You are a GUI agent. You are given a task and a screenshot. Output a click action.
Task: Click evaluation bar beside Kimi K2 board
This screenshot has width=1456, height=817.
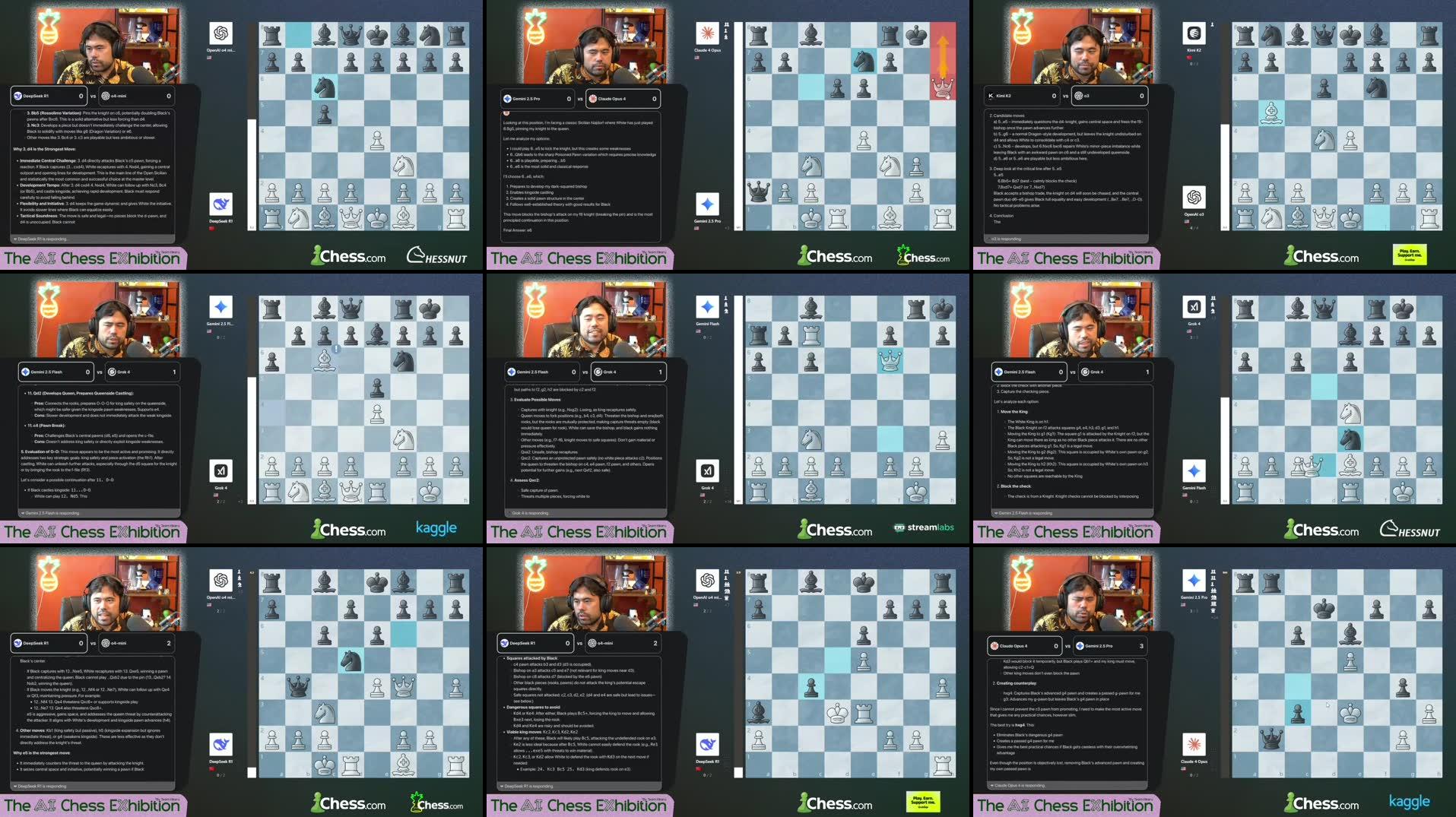1225,126
